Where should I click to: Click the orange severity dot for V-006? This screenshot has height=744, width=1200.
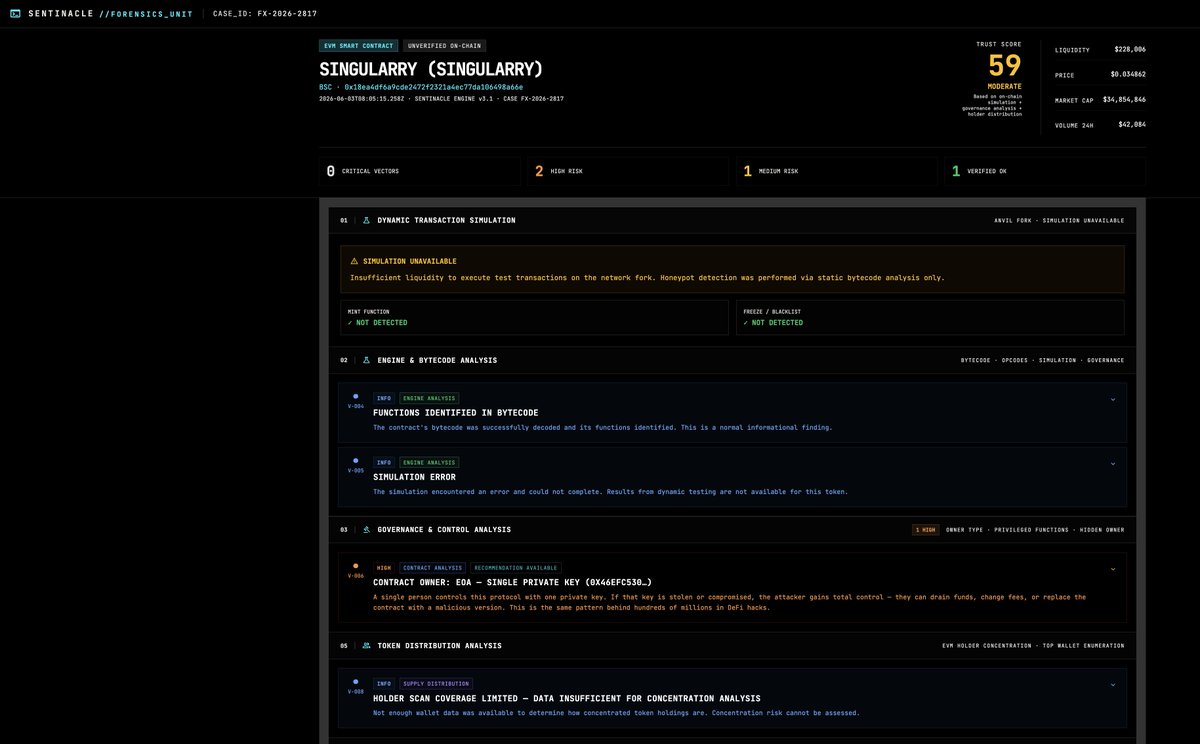(x=355, y=566)
